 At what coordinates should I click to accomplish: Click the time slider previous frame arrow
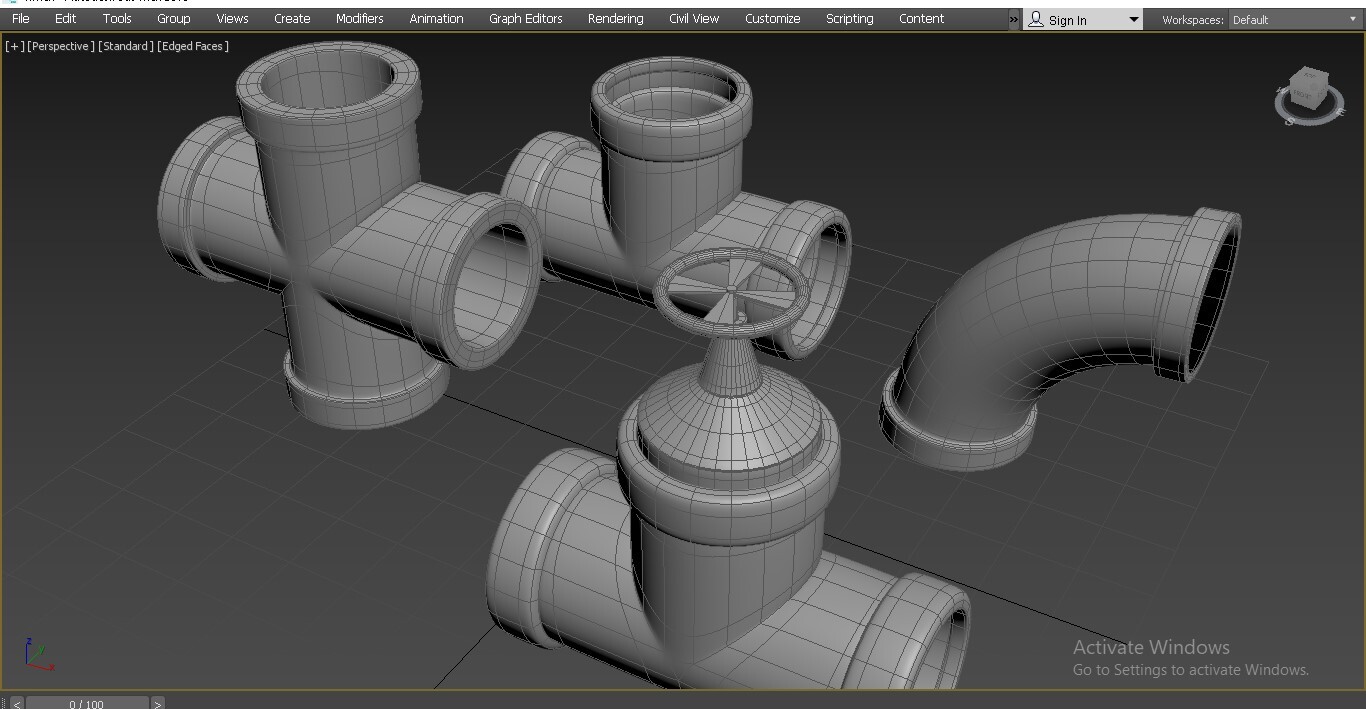click(x=16, y=703)
